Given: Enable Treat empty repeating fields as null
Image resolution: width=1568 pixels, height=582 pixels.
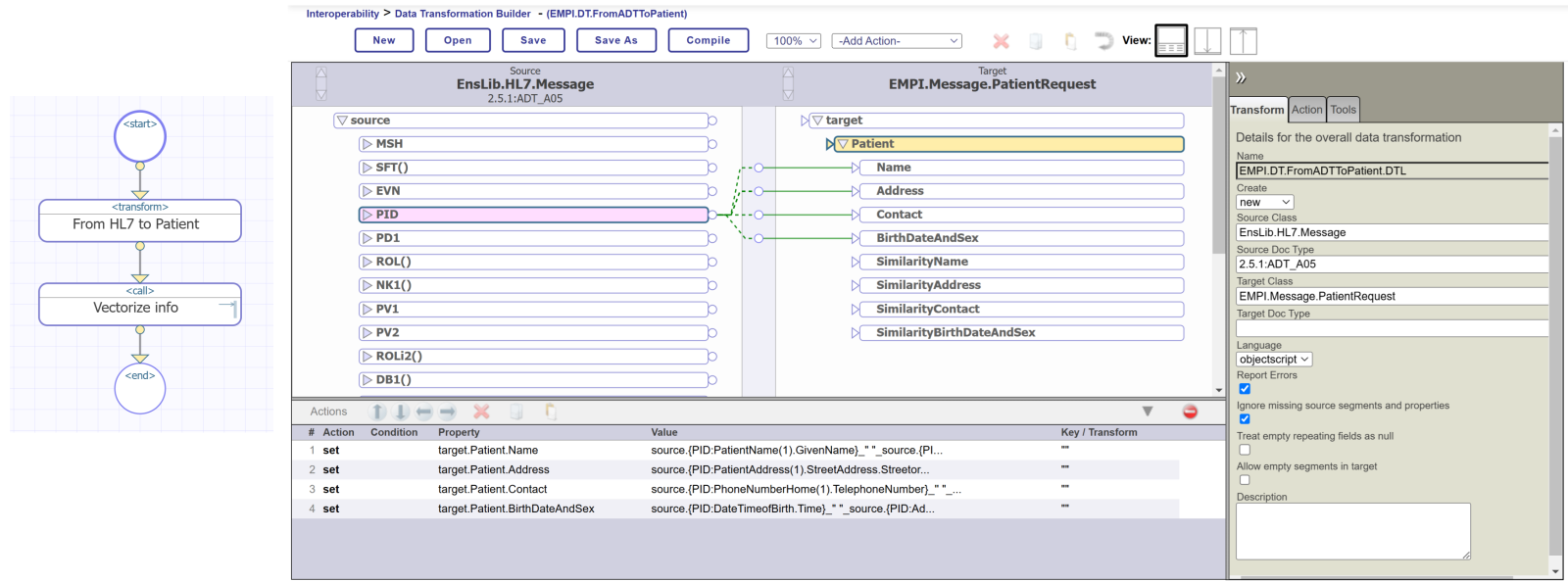Looking at the screenshot, I should (1245, 450).
